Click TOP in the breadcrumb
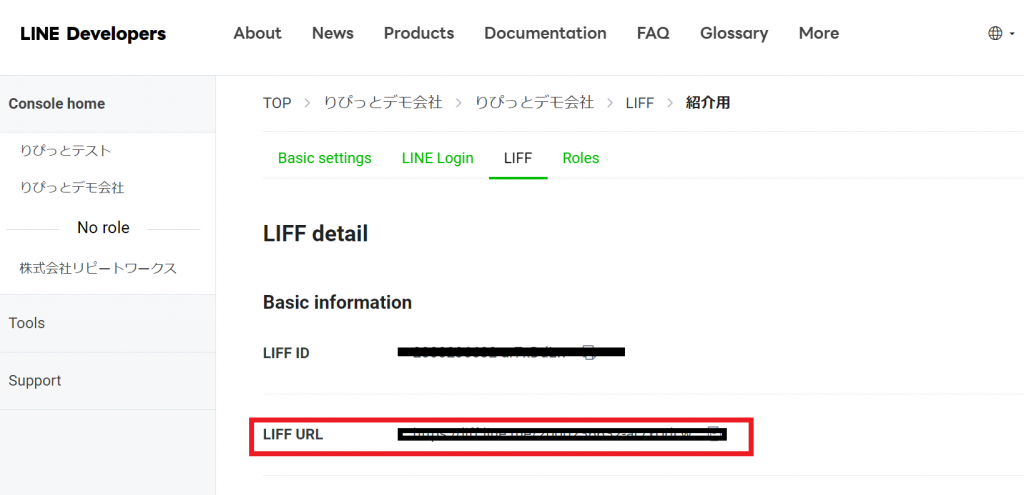 click(x=277, y=103)
